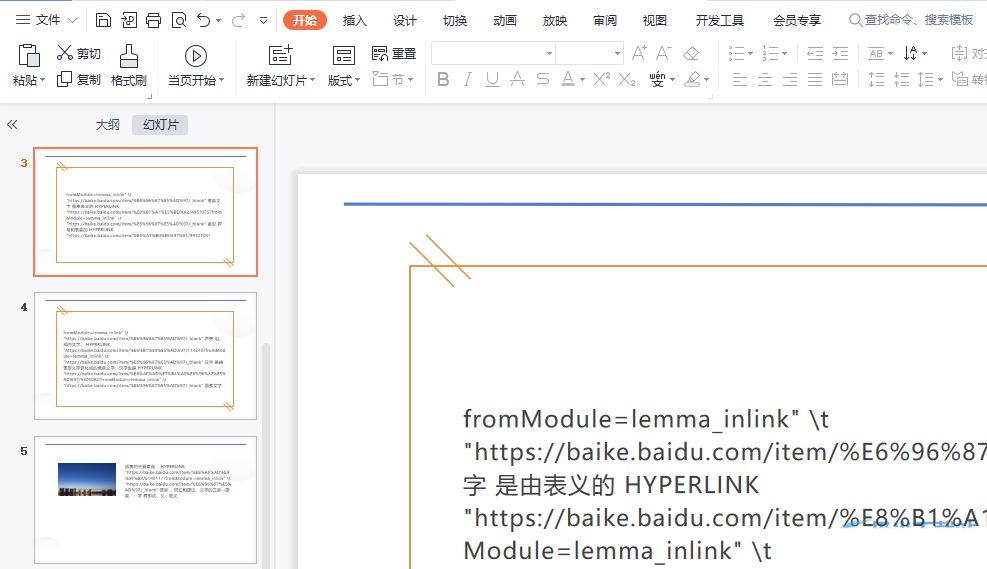Align text left
The height and width of the screenshot is (569, 987).
(x=740, y=79)
